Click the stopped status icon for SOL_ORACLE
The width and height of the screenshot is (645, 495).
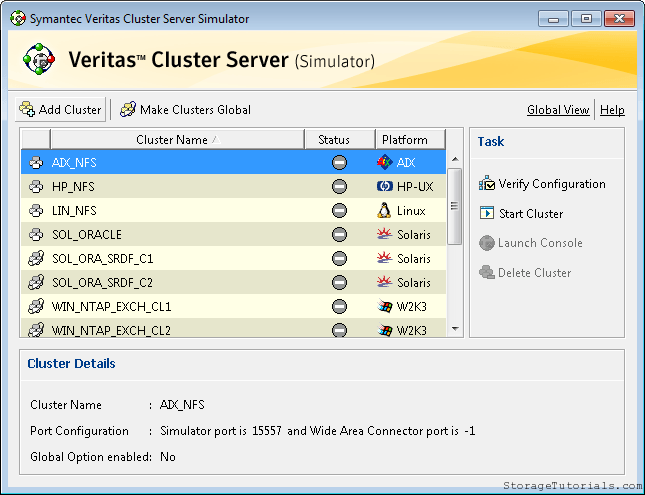(x=339, y=235)
